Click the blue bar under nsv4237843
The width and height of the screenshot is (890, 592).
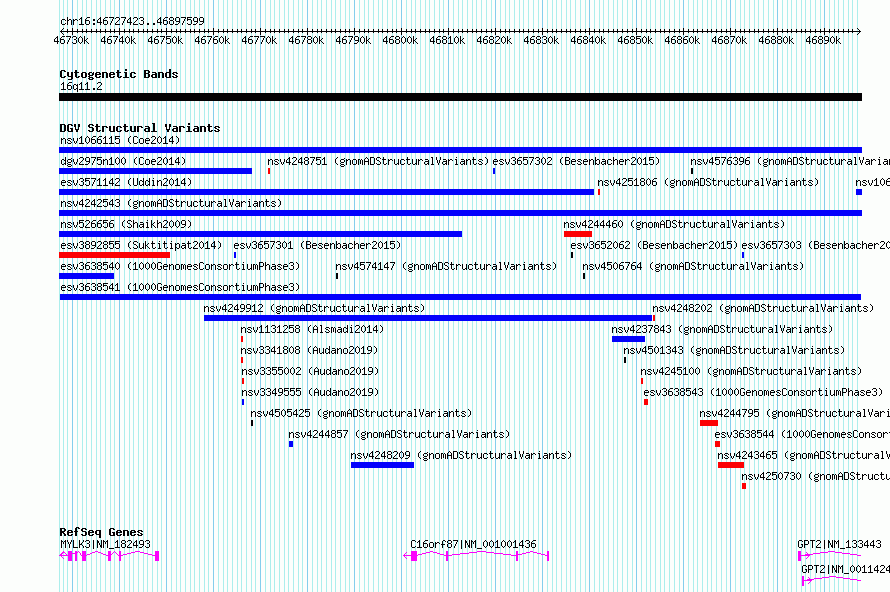pyautogui.click(x=628, y=339)
